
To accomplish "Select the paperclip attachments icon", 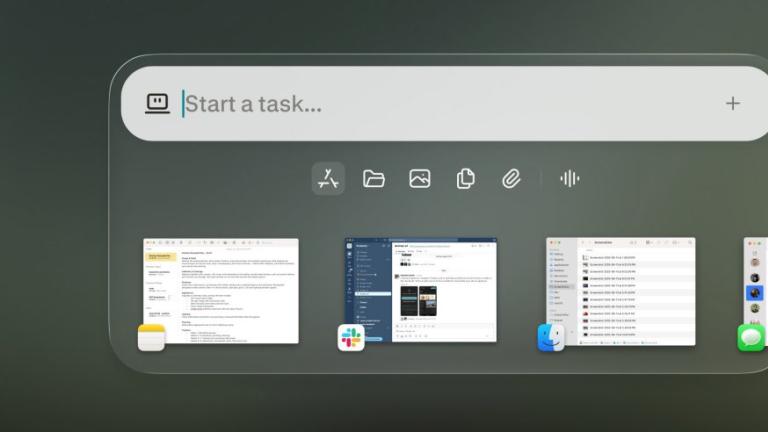I will [x=511, y=179].
